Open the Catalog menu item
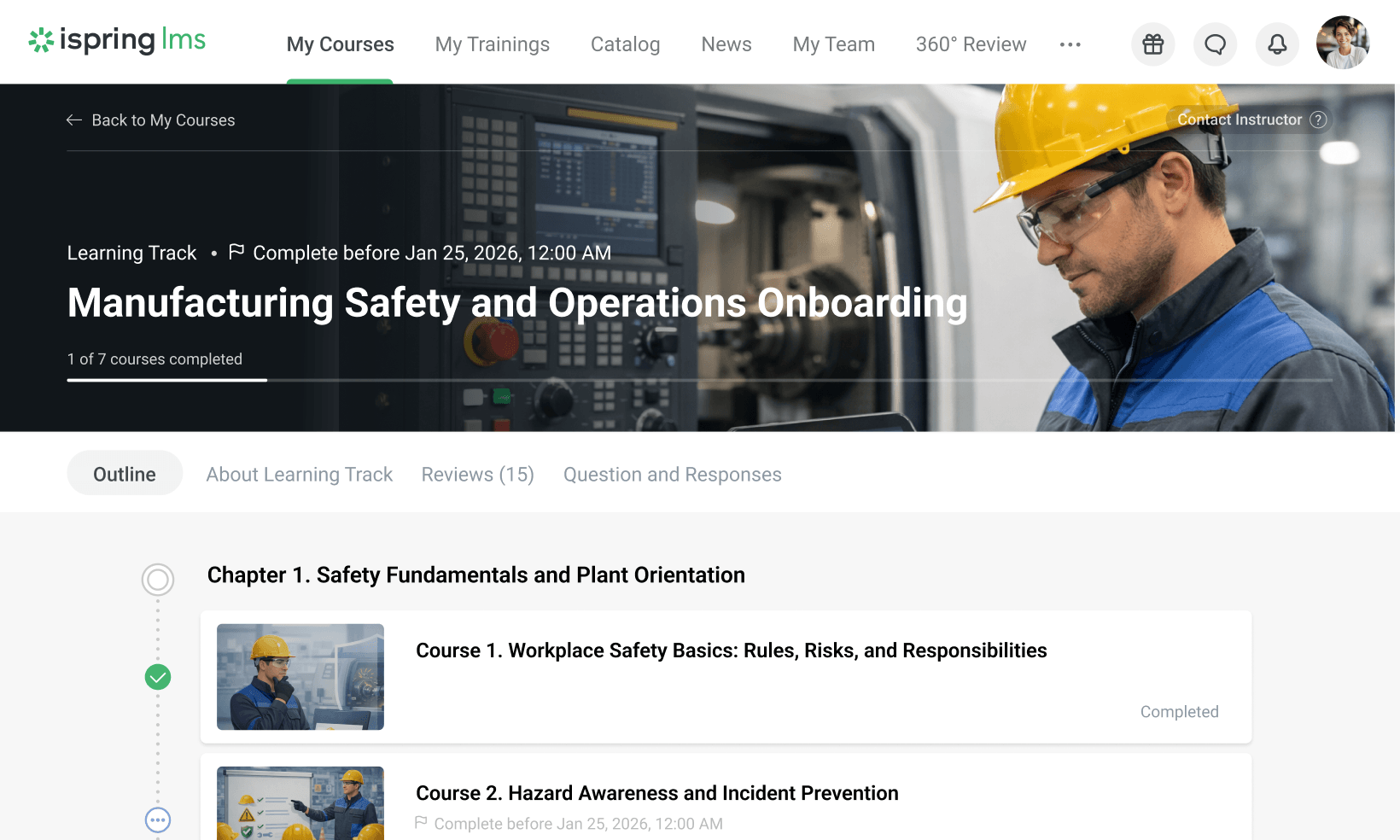Screen dimensions: 1400x840 coord(625,44)
